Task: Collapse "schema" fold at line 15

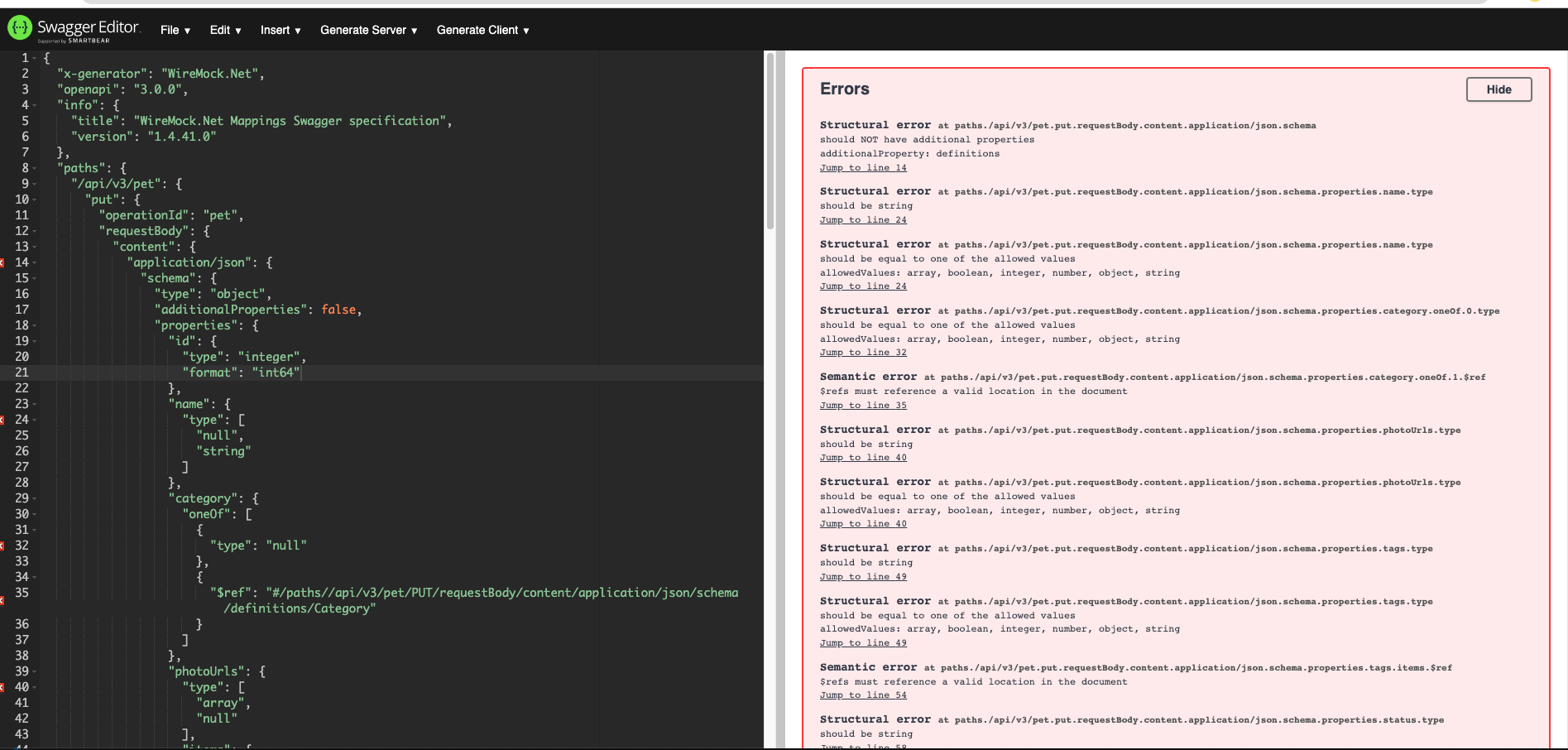Action: coord(35,278)
